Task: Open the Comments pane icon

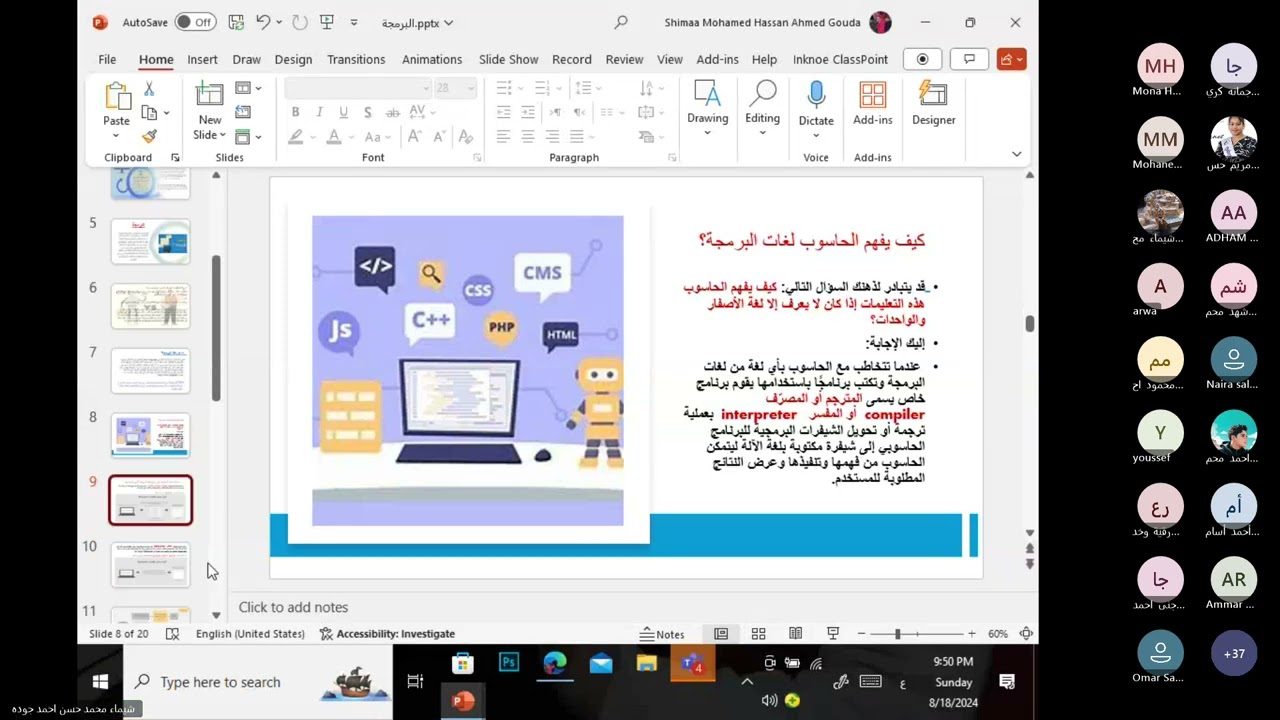Action: 969,59
